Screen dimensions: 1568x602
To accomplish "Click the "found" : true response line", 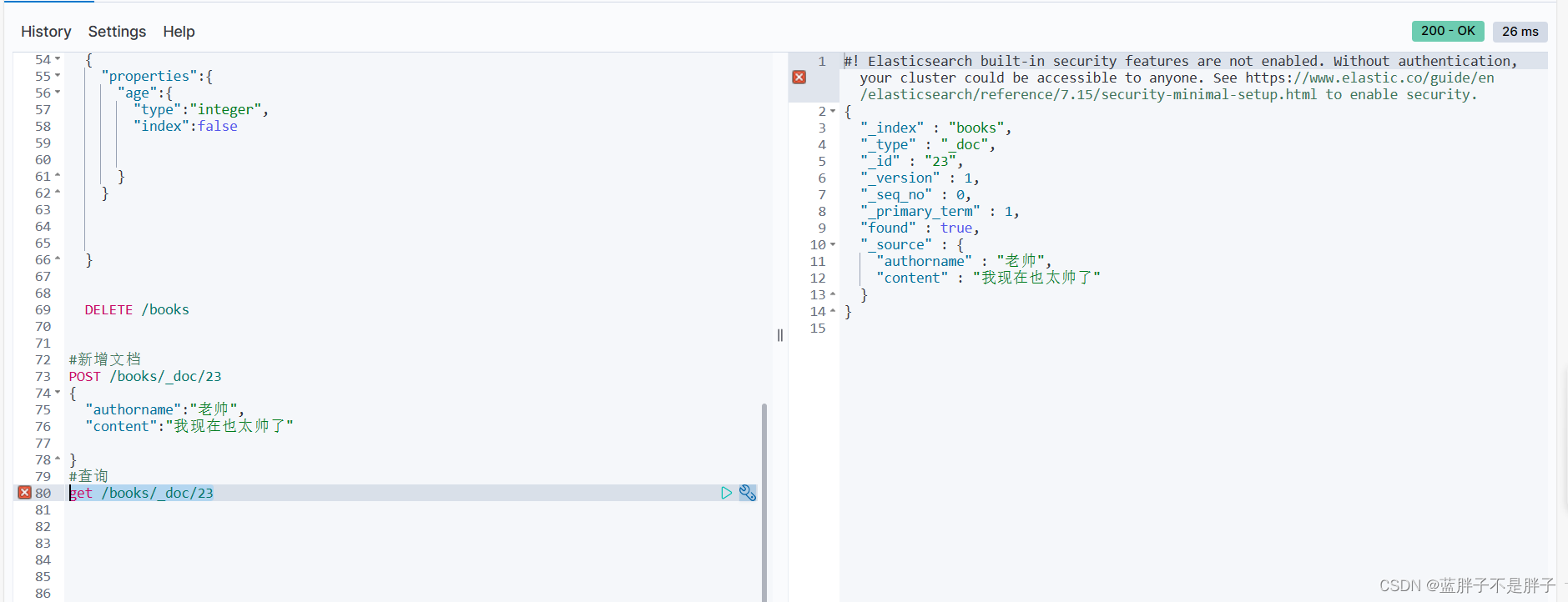I will [x=920, y=228].
